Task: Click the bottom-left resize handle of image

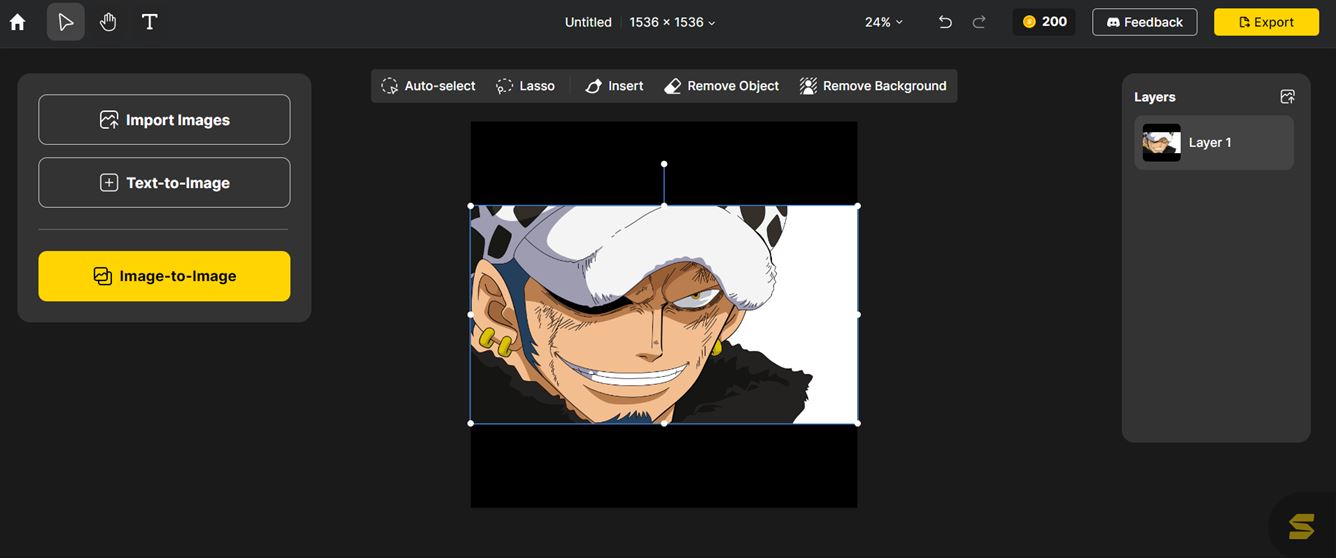Action: pyautogui.click(x=471, y=423)
